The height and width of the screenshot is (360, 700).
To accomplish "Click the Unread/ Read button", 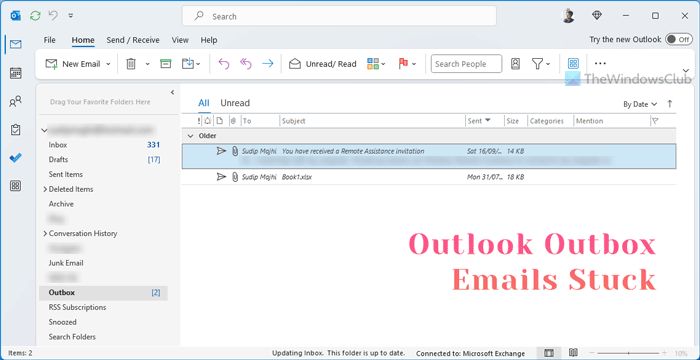I will tap(322, 64).
